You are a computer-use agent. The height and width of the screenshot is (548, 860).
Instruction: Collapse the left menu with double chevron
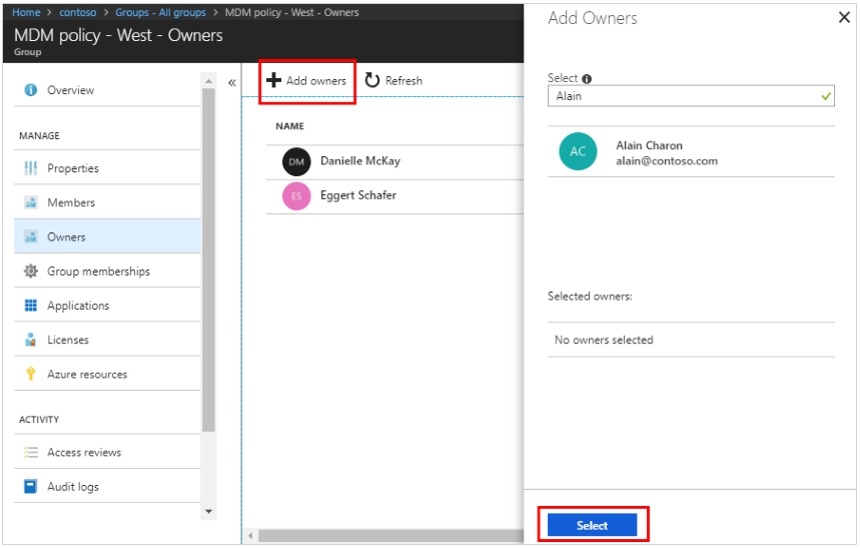[232, 82]
